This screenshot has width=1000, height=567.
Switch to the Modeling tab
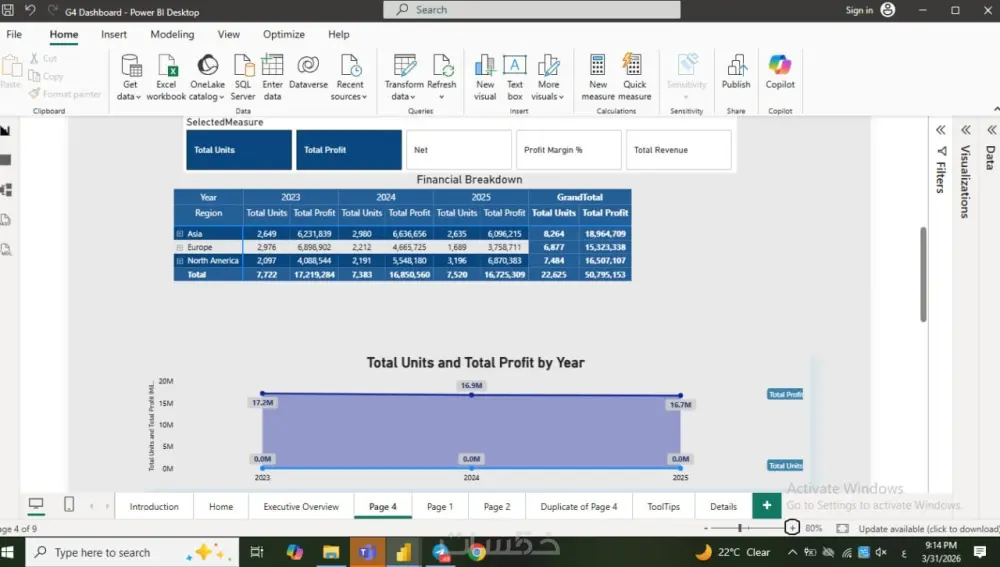click(x=172, y=34)
